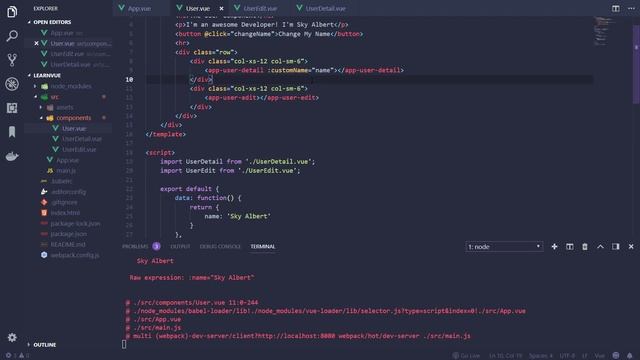Open UserDetail.vue in the components folder
The image size is (640, 360).
click(68, 139)
